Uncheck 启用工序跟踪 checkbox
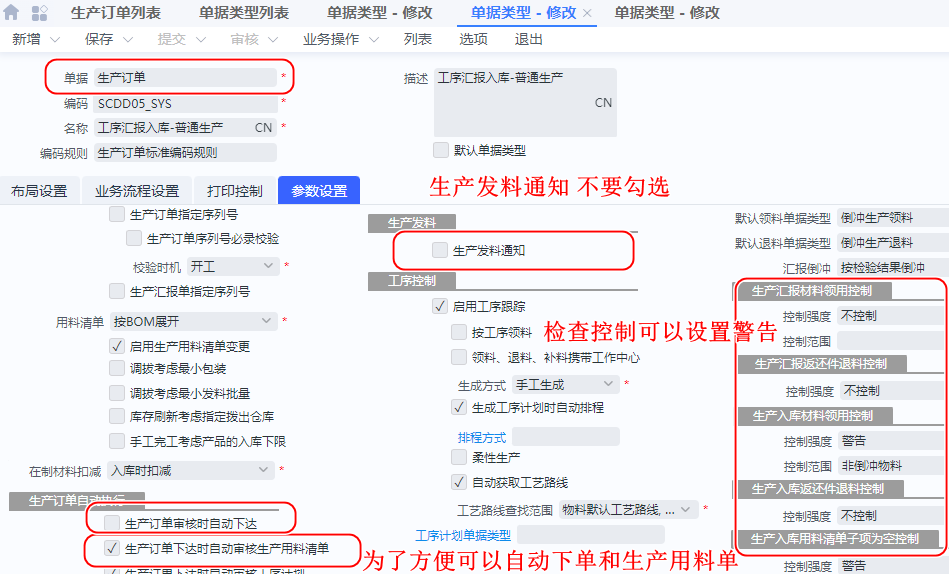The height and width of the screenshot is (574, 949). pos(440,306)
